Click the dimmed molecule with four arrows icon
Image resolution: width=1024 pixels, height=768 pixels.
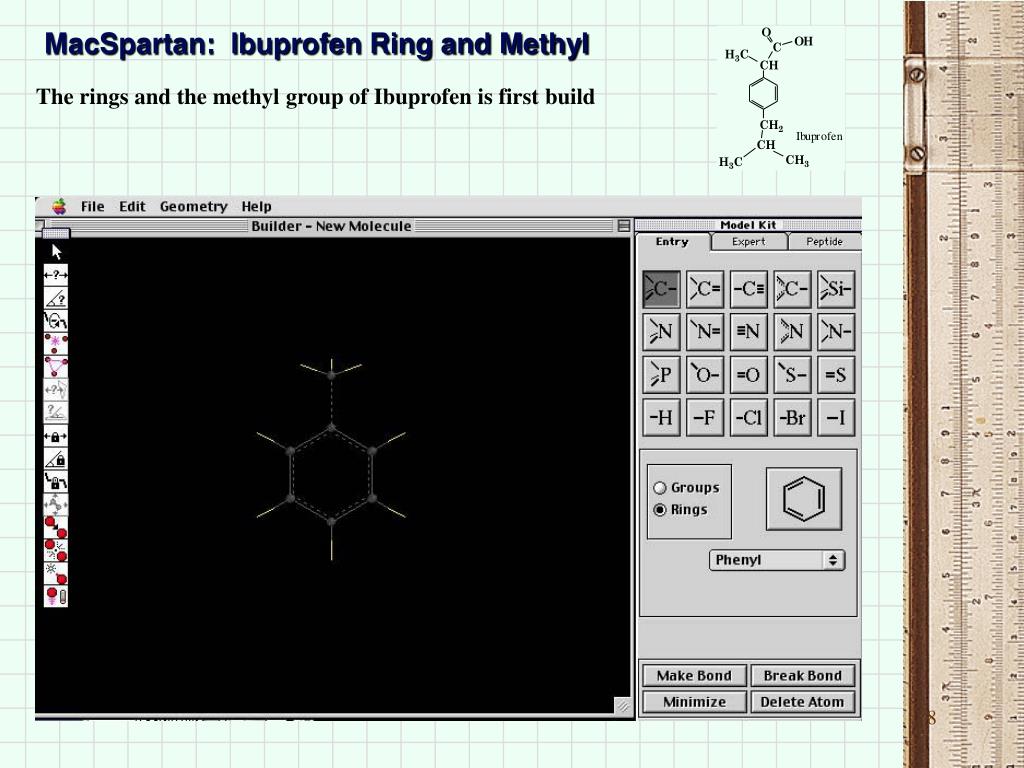coord(56,505)
